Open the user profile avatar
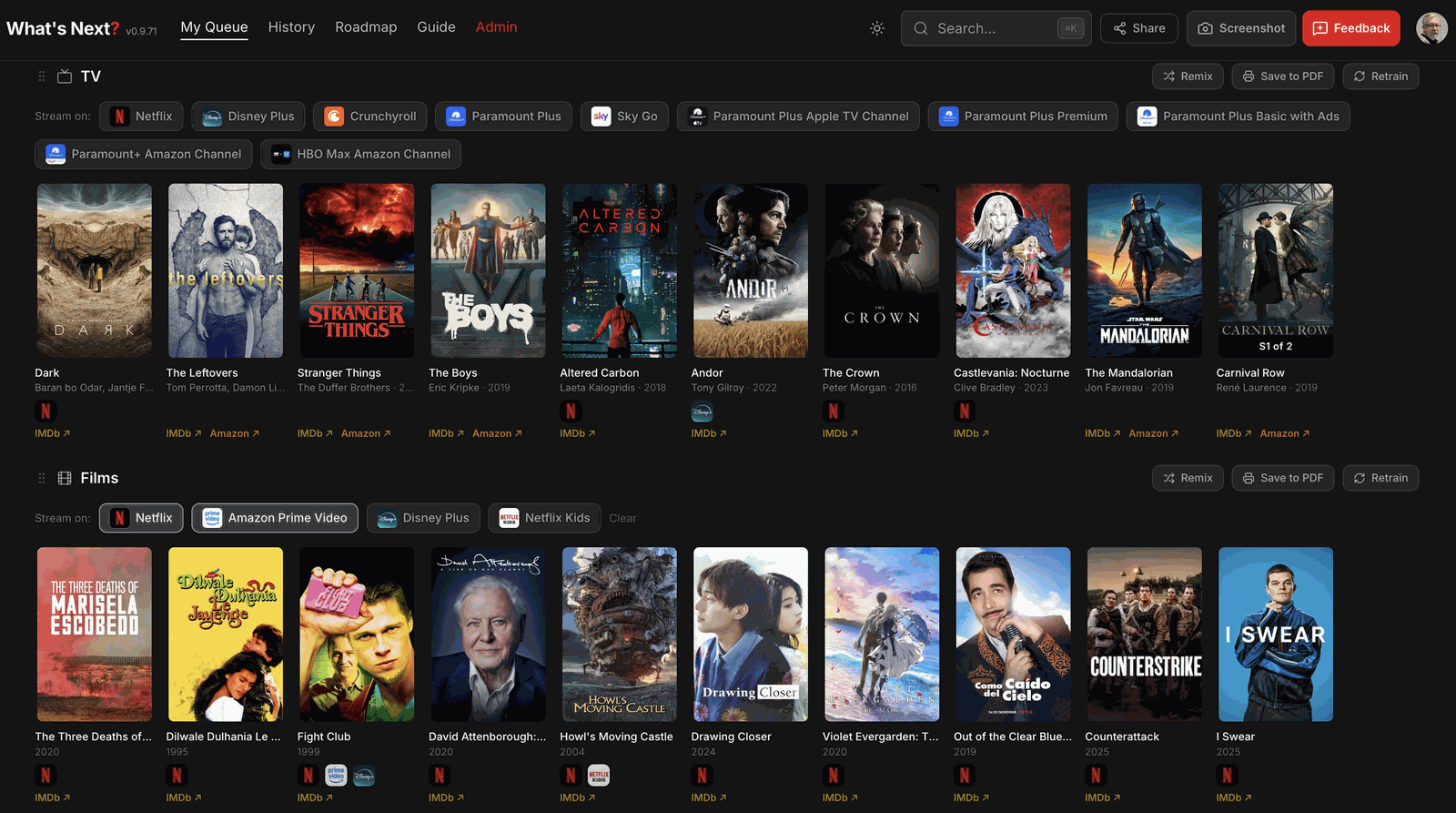Screen dimensions: 1456x813 pos(1431,28)
